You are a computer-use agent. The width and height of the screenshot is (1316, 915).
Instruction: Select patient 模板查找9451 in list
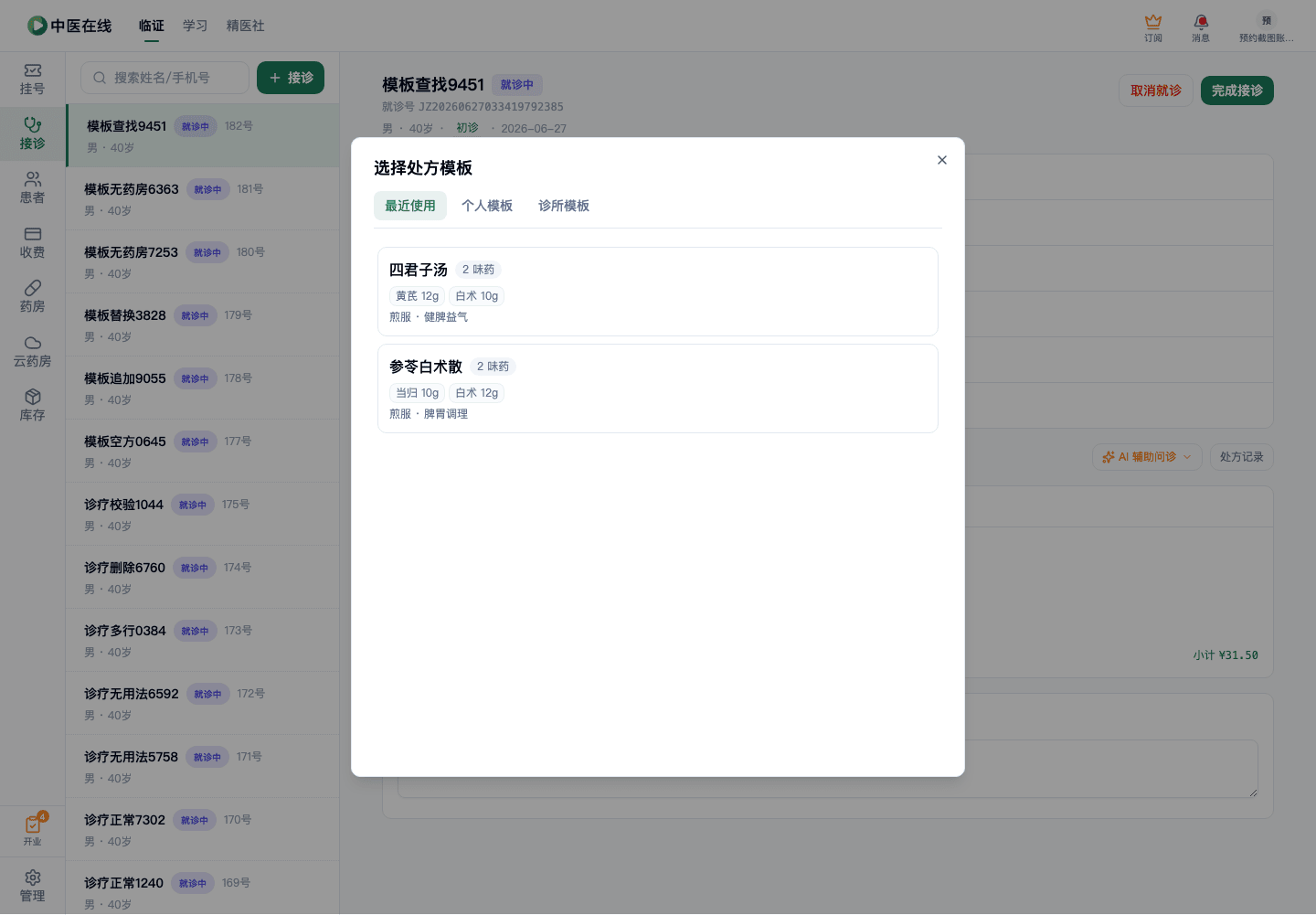click(x=202, y=135)
